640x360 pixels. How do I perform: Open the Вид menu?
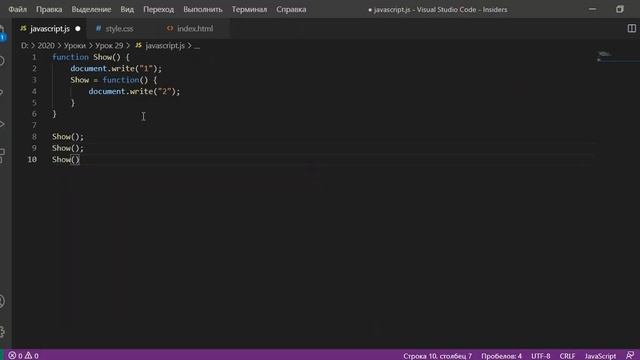click(x=127, y=9)
